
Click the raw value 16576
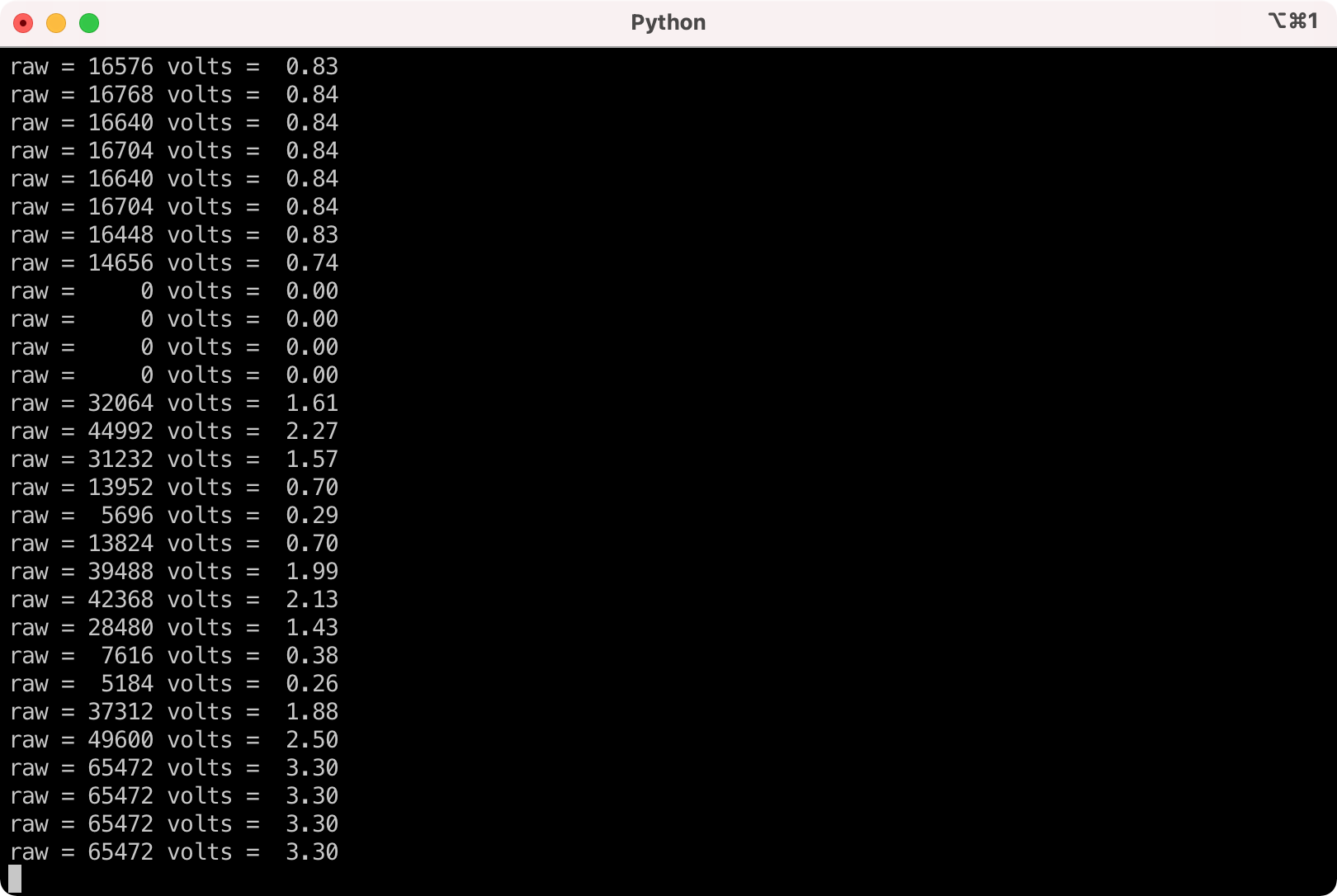tap(120, 67)
